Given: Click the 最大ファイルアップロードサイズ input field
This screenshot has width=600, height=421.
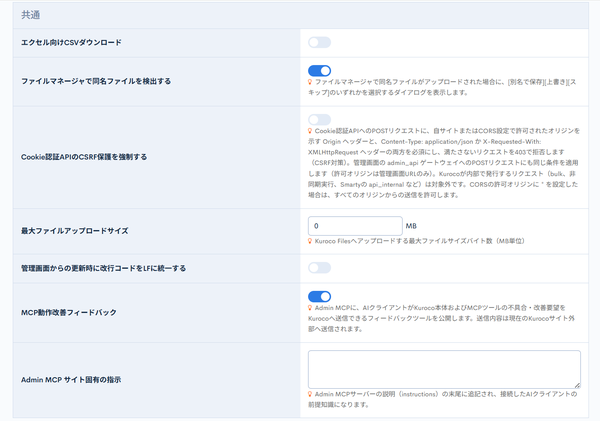Looking at the screenshot, I should [x=355, y=226].
